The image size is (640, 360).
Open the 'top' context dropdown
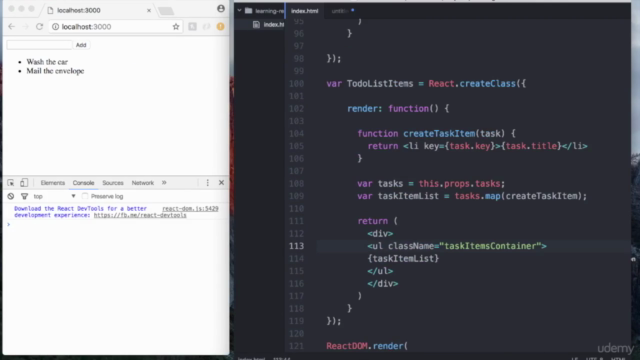pos(54,196)
